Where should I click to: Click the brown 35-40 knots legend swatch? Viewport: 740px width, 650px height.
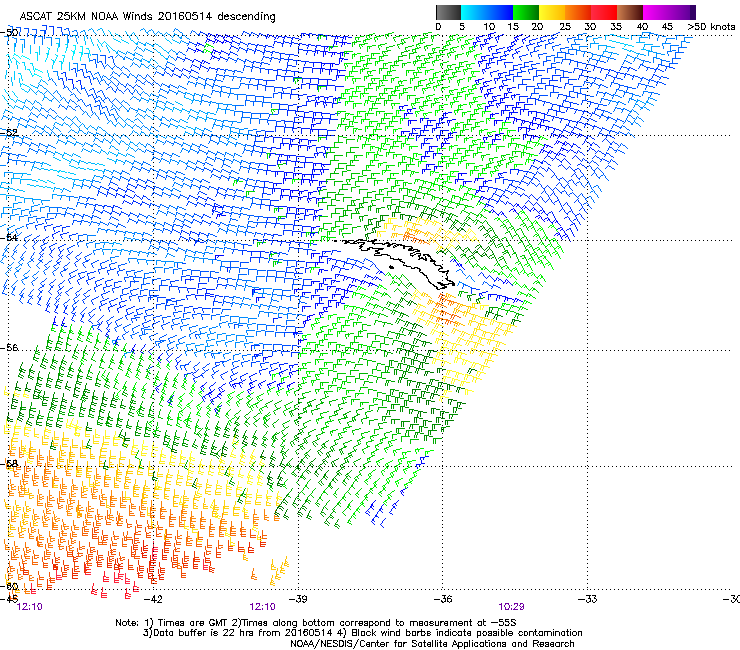click(630, 12)
